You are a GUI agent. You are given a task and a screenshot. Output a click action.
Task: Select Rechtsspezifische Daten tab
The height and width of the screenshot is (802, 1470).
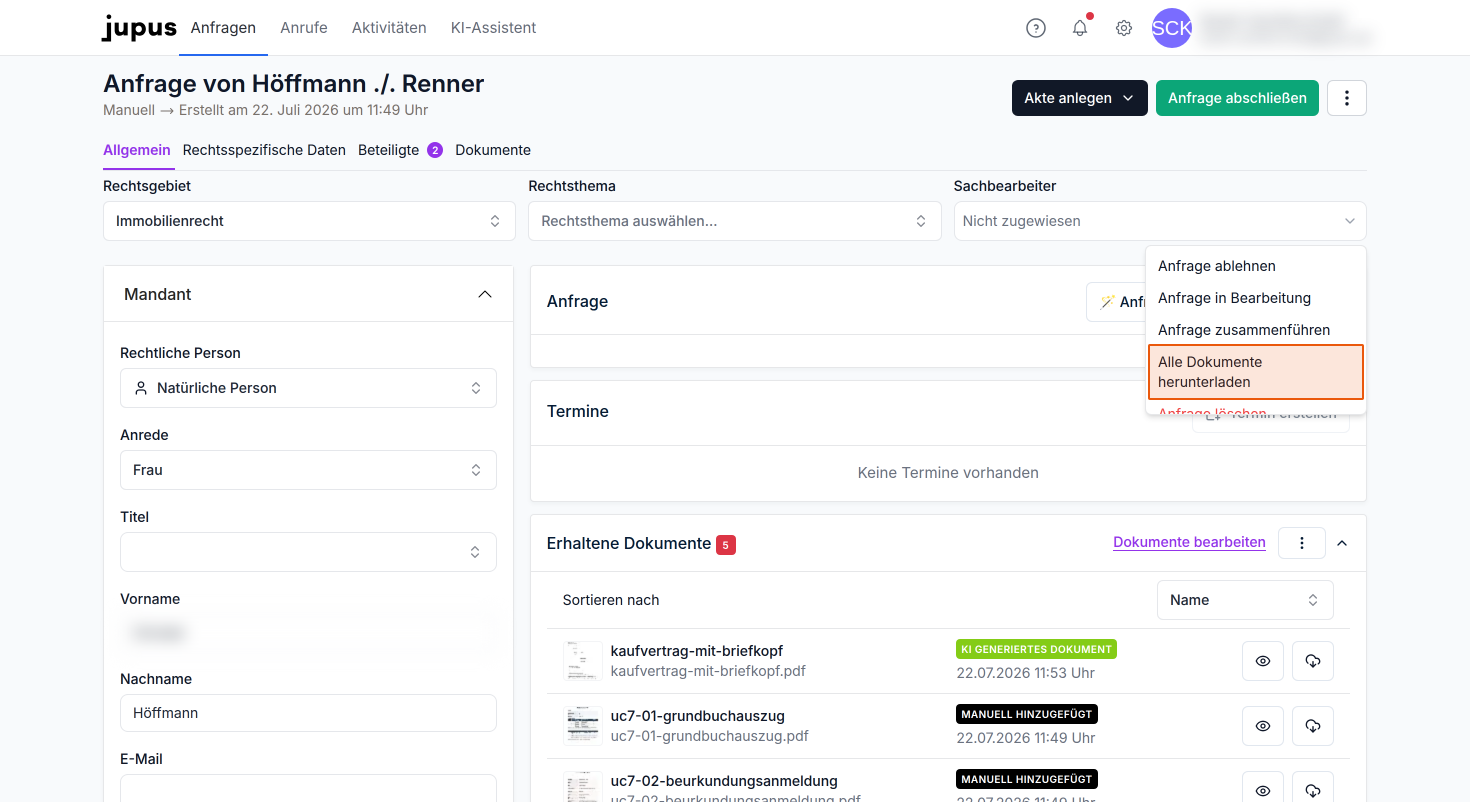(264, 150)
